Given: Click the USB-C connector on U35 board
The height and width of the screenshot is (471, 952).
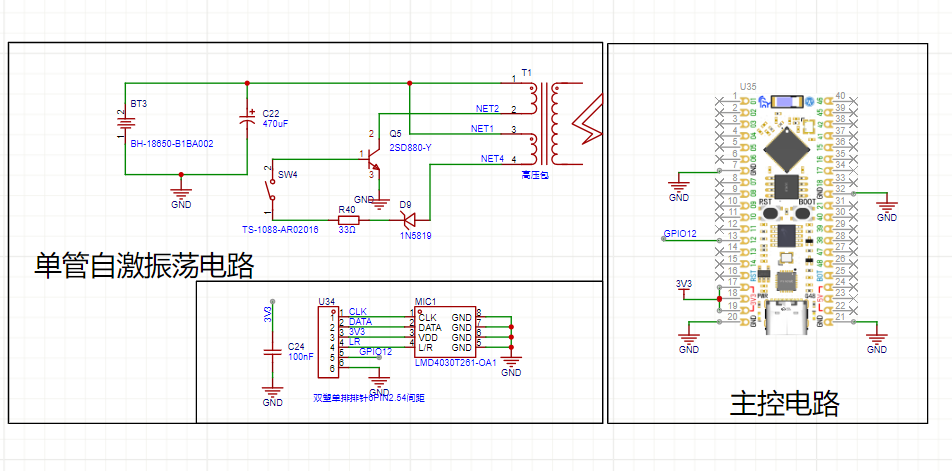Looking at the screenshot, I should pos(785,319).
